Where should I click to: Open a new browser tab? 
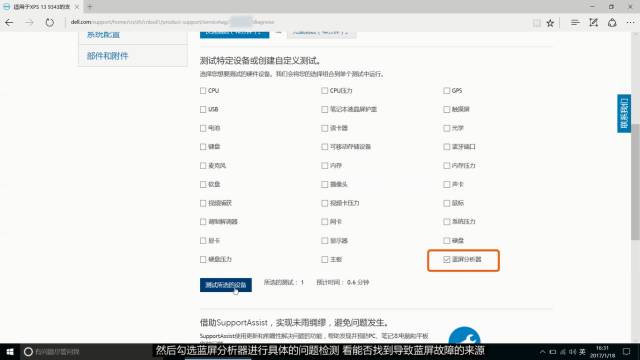point(90,7)
